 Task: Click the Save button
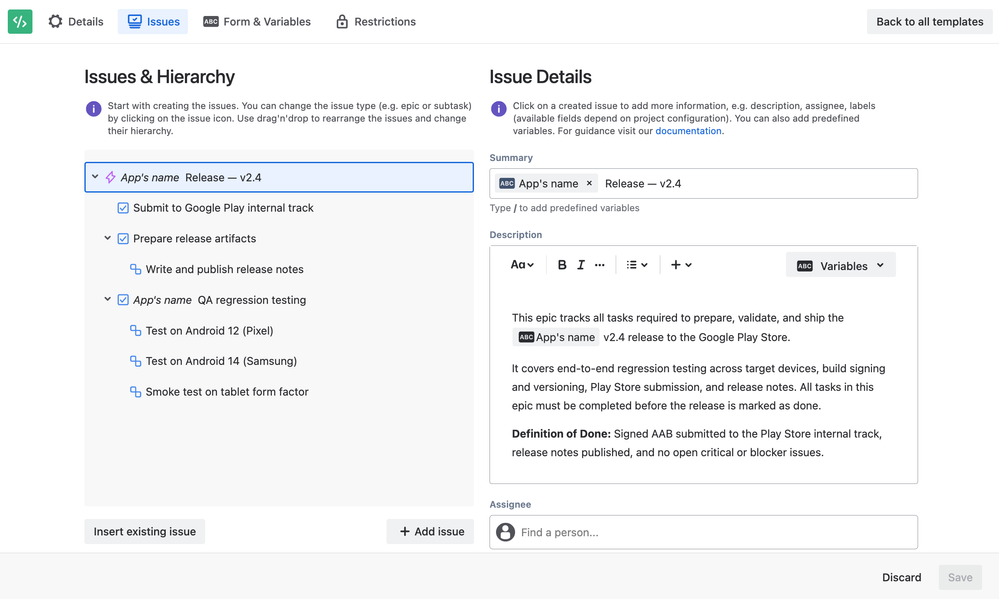click(x=959, y=577)
